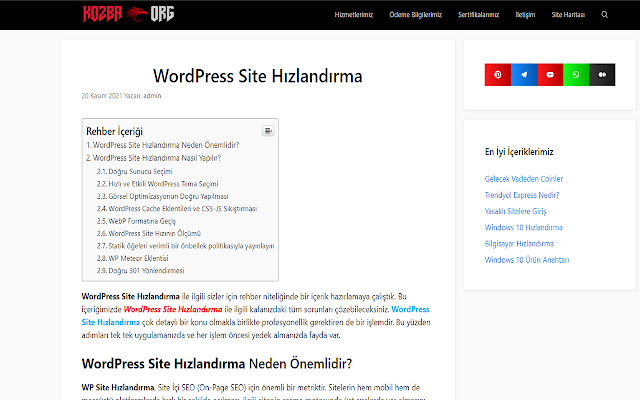Open the Sertifikalarımız menu item
Screen dimensions: 640x400
pyautogui.click(x=478, y=15)
